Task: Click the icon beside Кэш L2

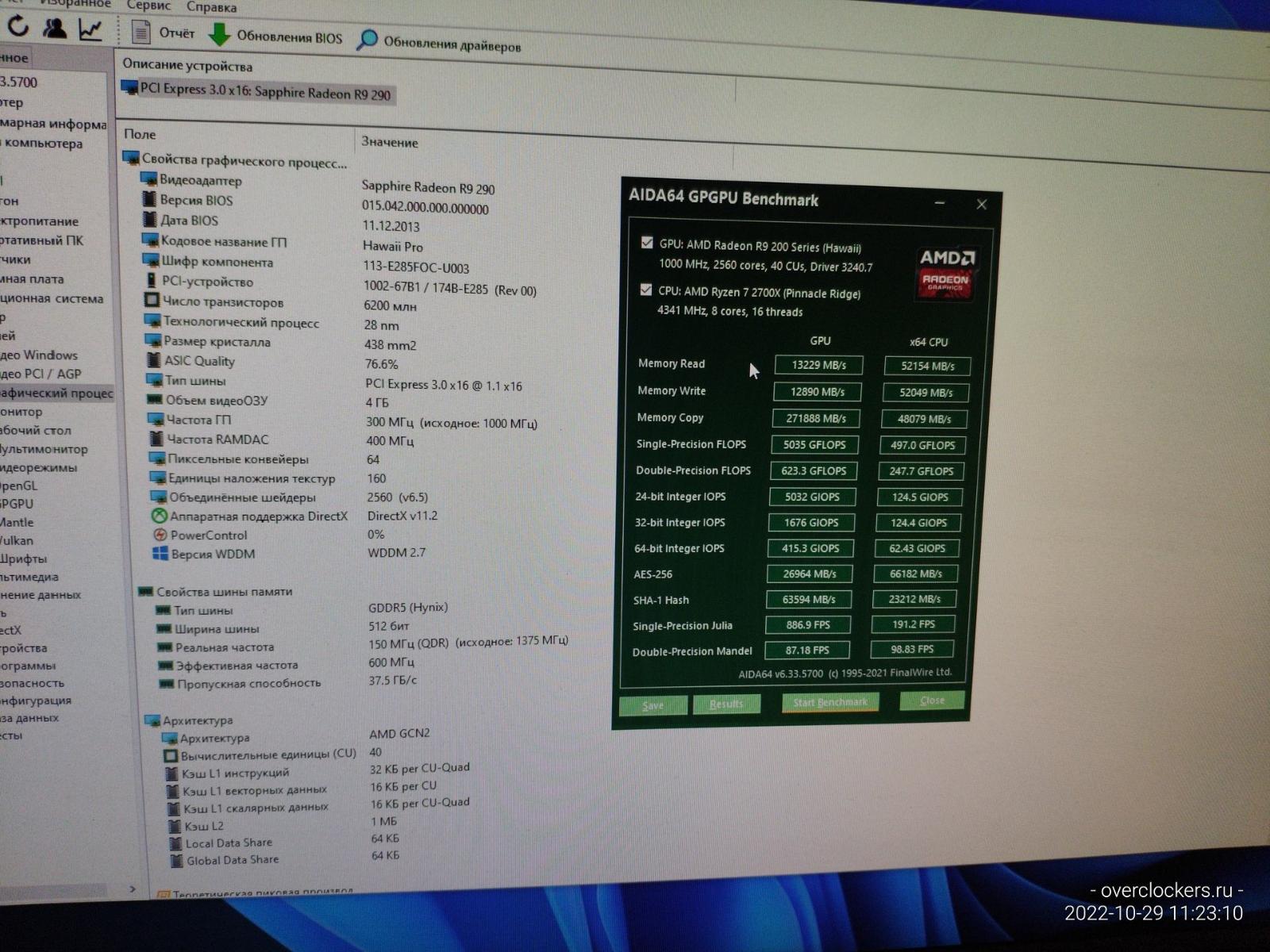Action: point(173,825)
